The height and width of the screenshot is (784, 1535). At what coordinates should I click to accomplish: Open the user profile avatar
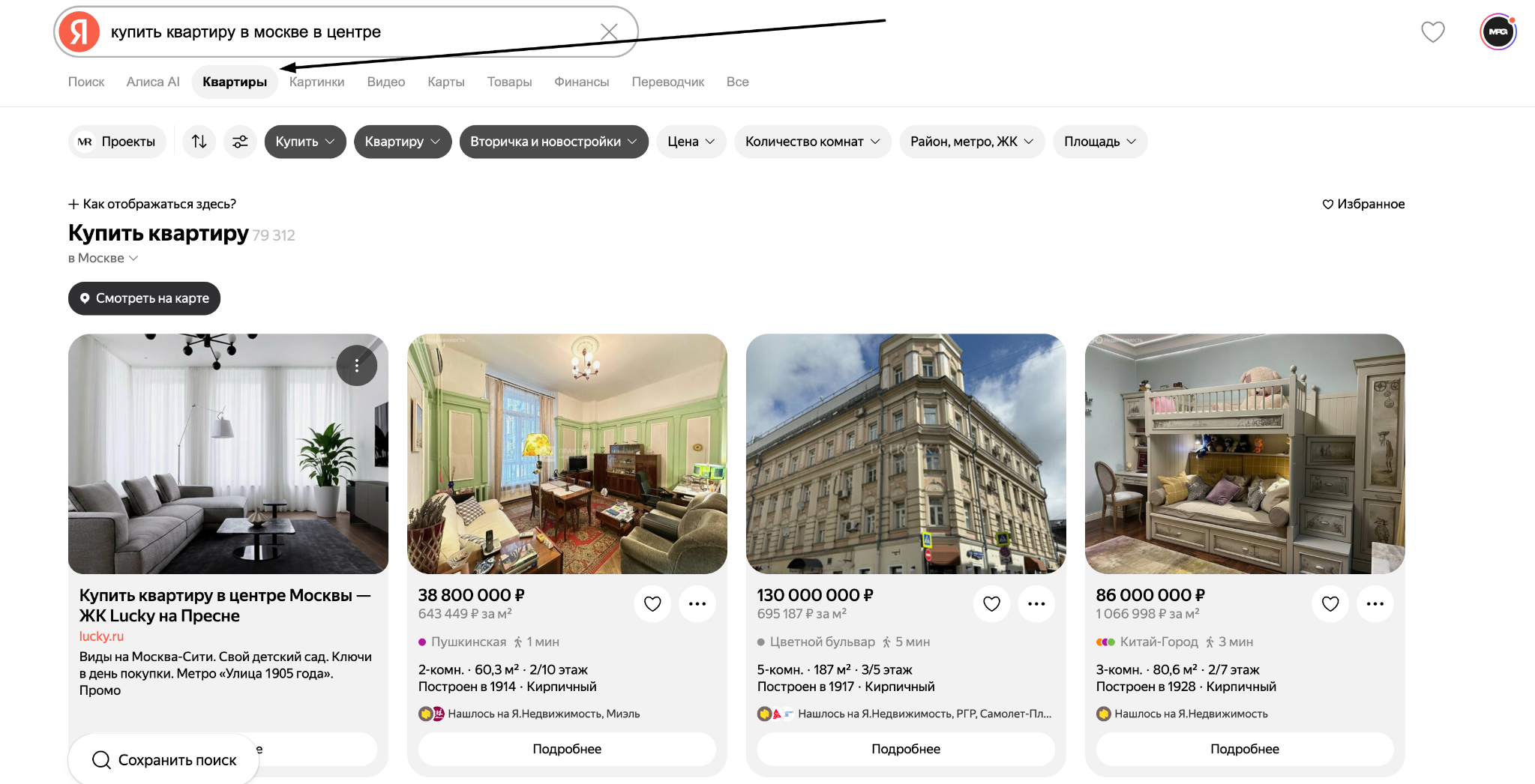pyautogui.click(x=1498, y=31)
